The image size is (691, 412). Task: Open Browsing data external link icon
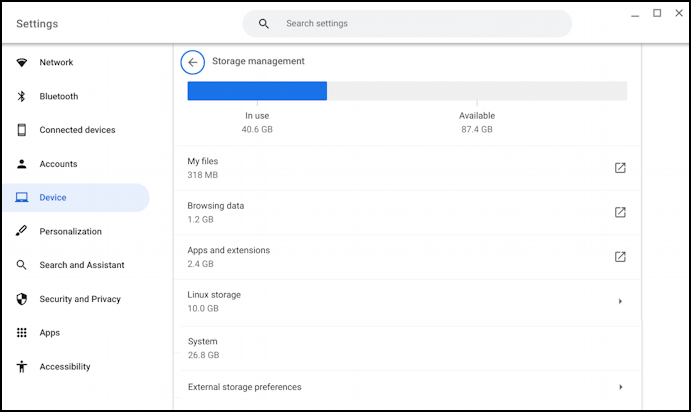pyautogui.click(x=620, y=212)
